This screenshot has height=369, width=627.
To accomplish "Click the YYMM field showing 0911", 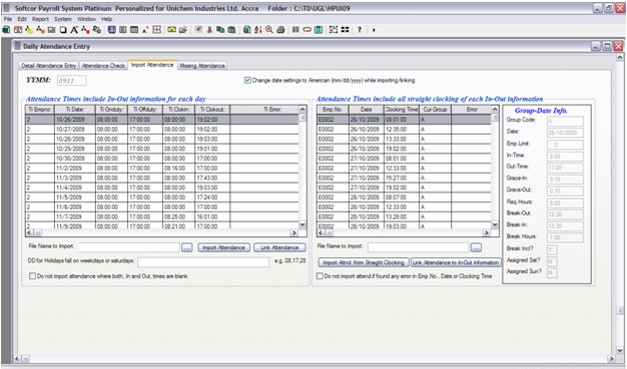I will tap(72, 81).
